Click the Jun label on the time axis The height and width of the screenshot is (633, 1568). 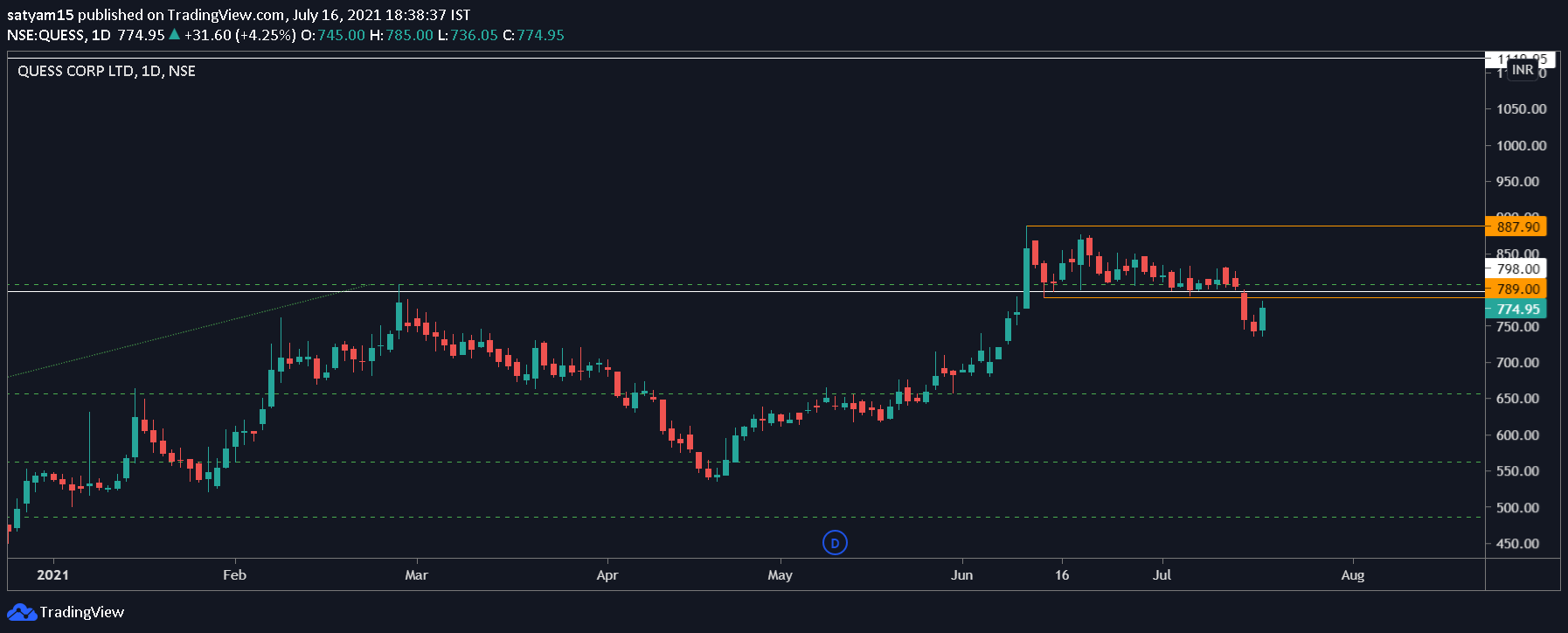961,574
